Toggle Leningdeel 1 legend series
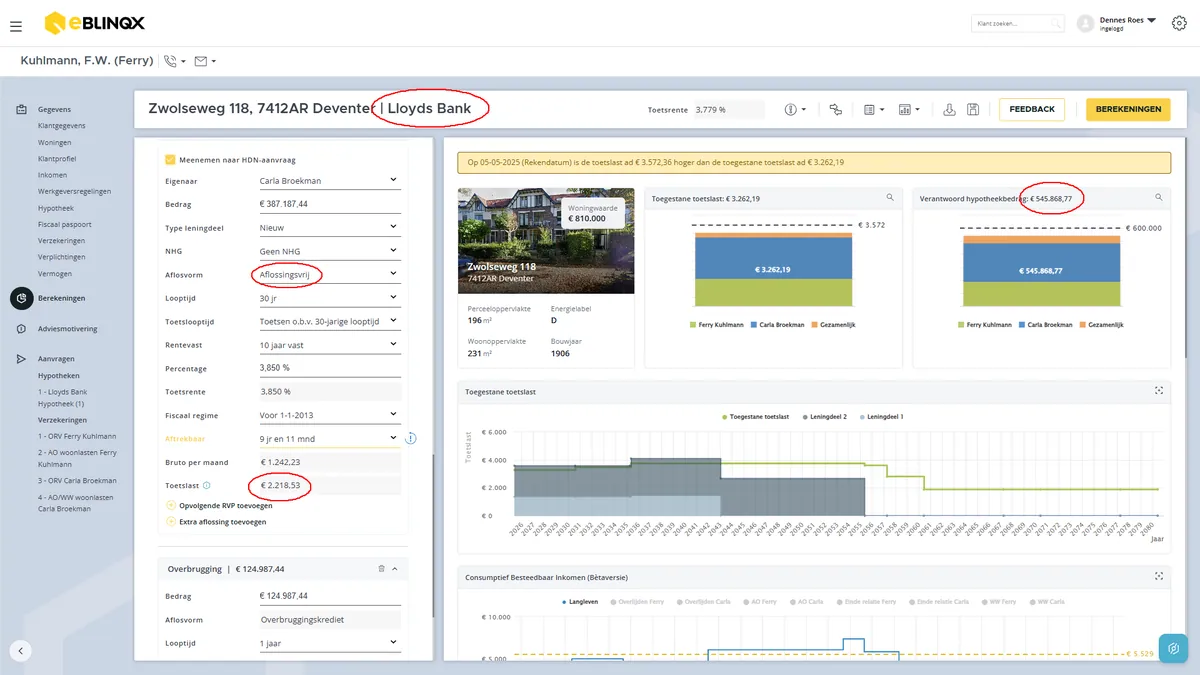This screenshot has width=1200, height=675. tap(880, 416)
